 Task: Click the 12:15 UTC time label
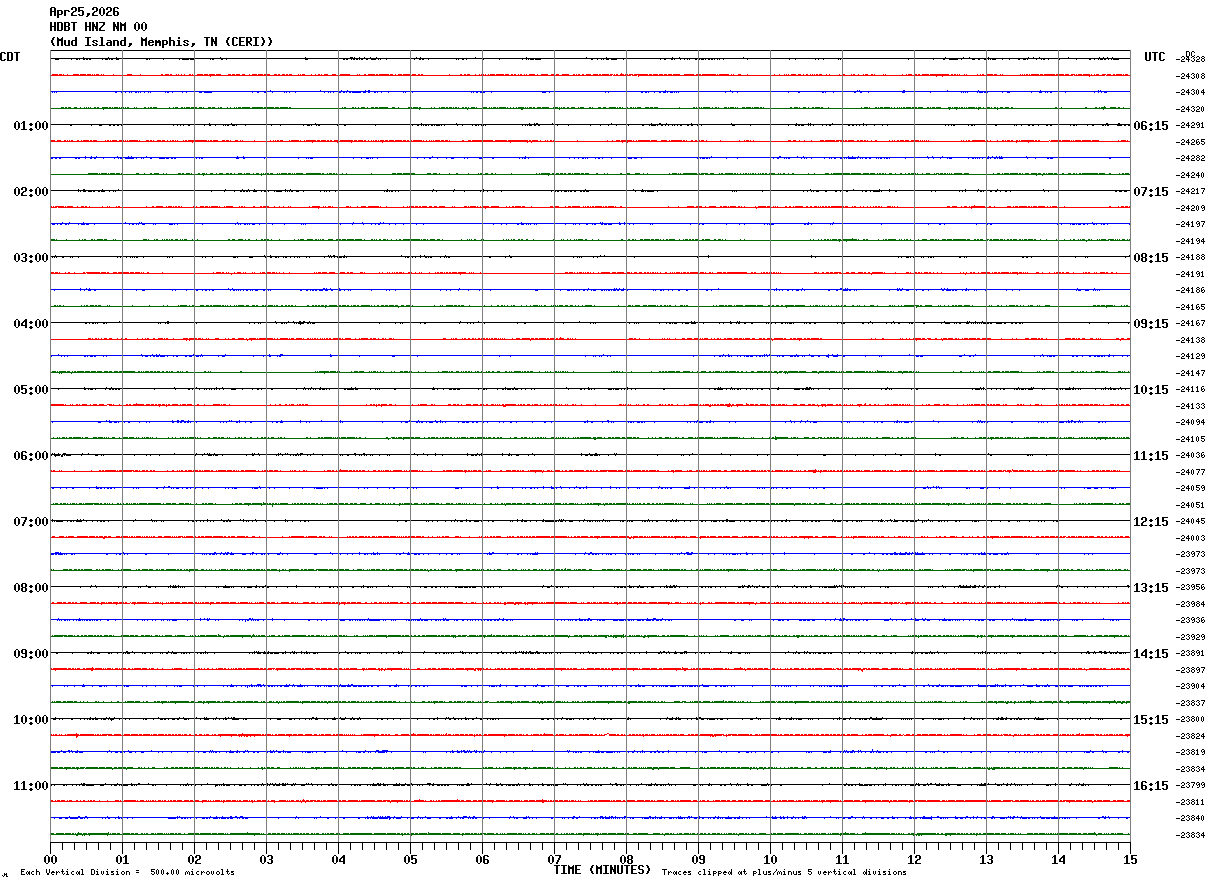pos(1151,522)
